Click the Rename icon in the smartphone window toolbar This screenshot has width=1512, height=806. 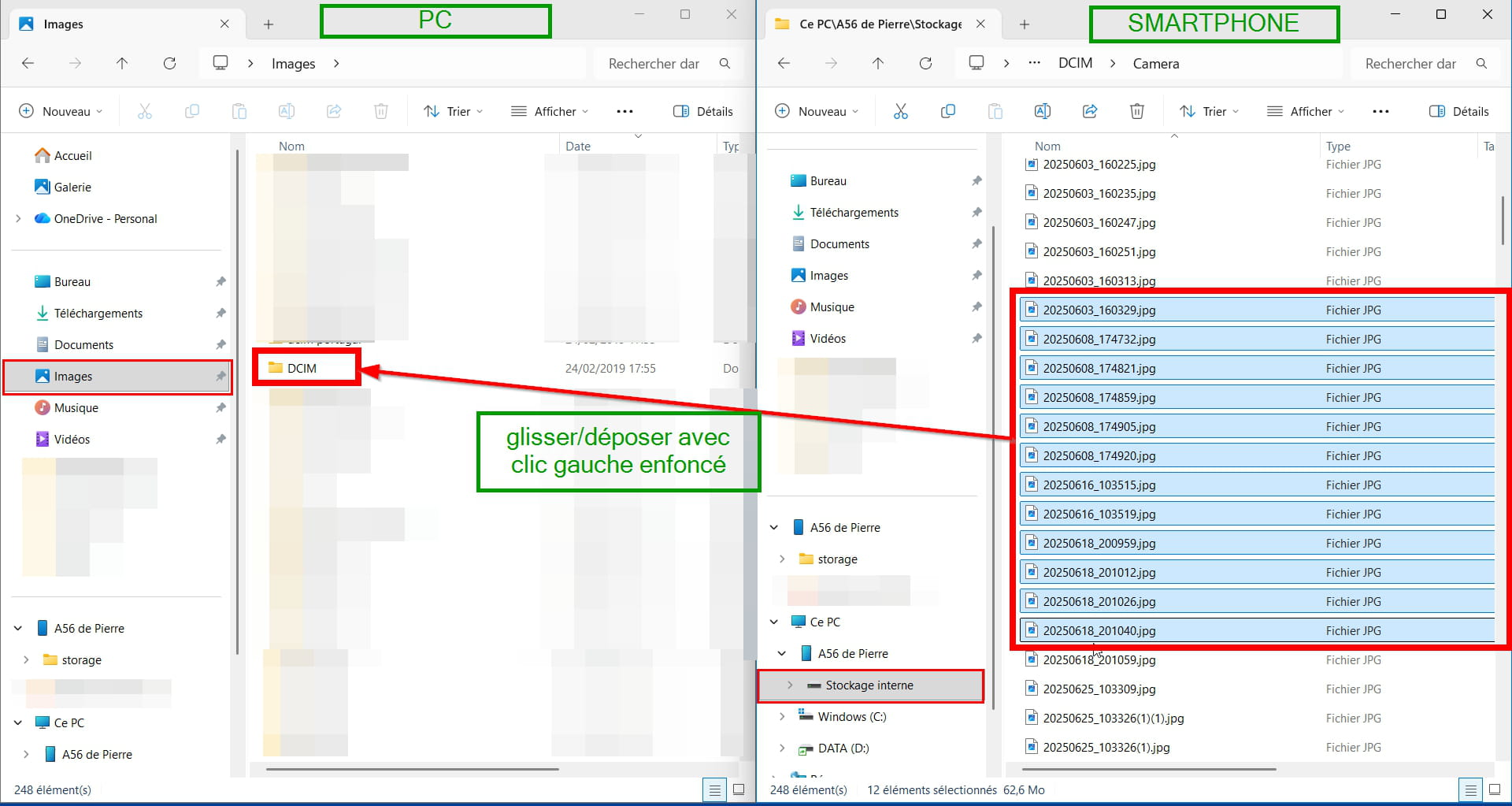(x=1042, y=111)
